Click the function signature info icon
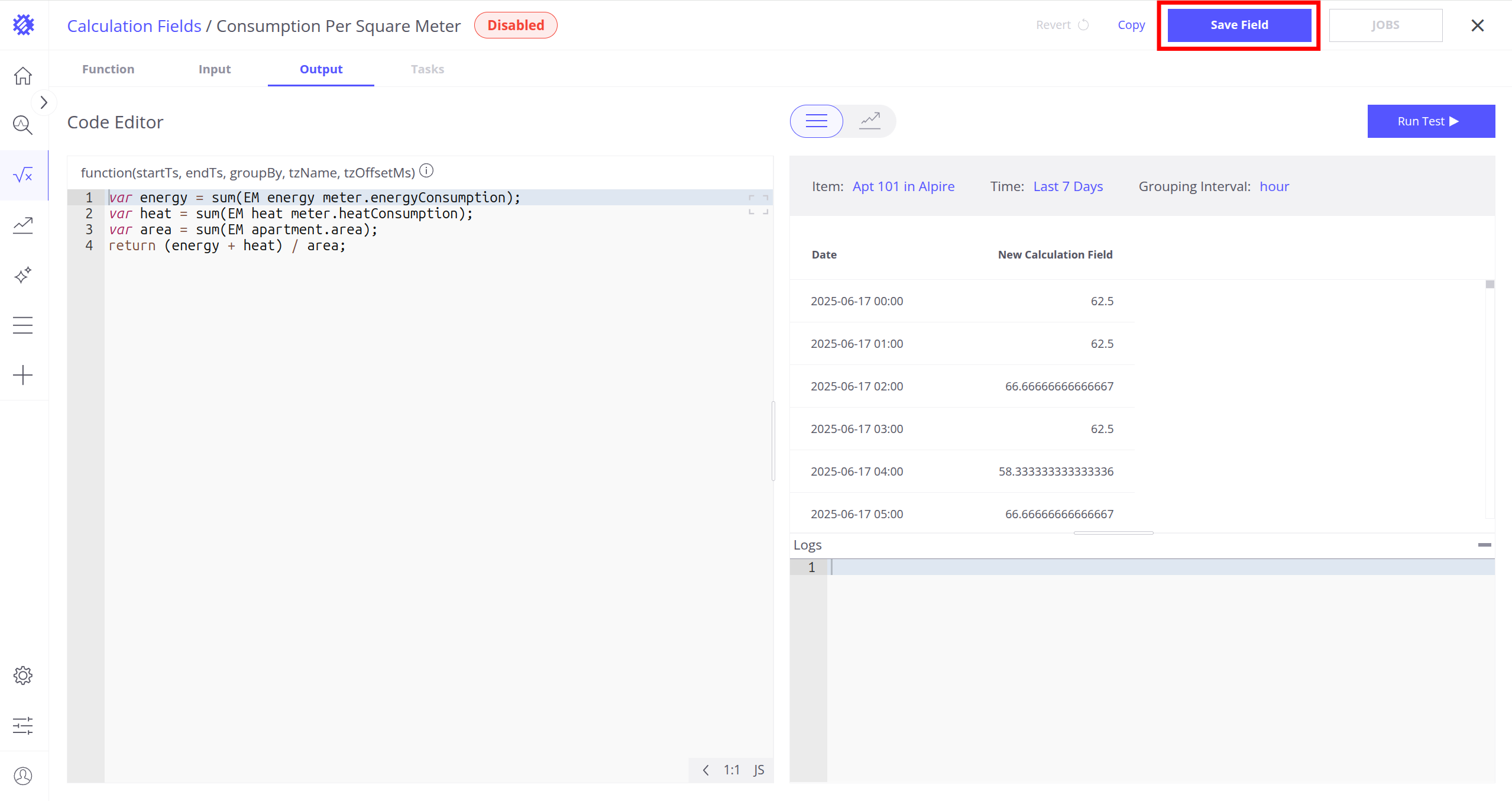Viewport: 1512px width, 801px height. pyautogui.click(x=426, y=171)
